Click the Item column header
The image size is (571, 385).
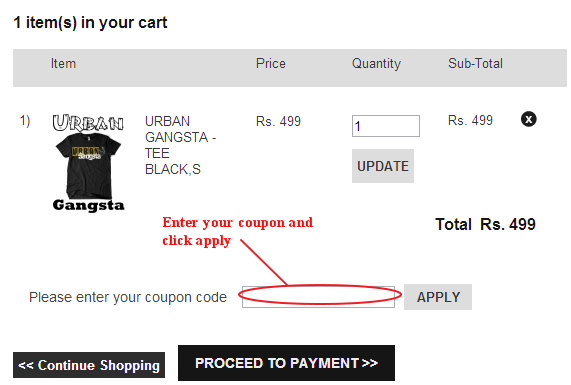point(63,64)
